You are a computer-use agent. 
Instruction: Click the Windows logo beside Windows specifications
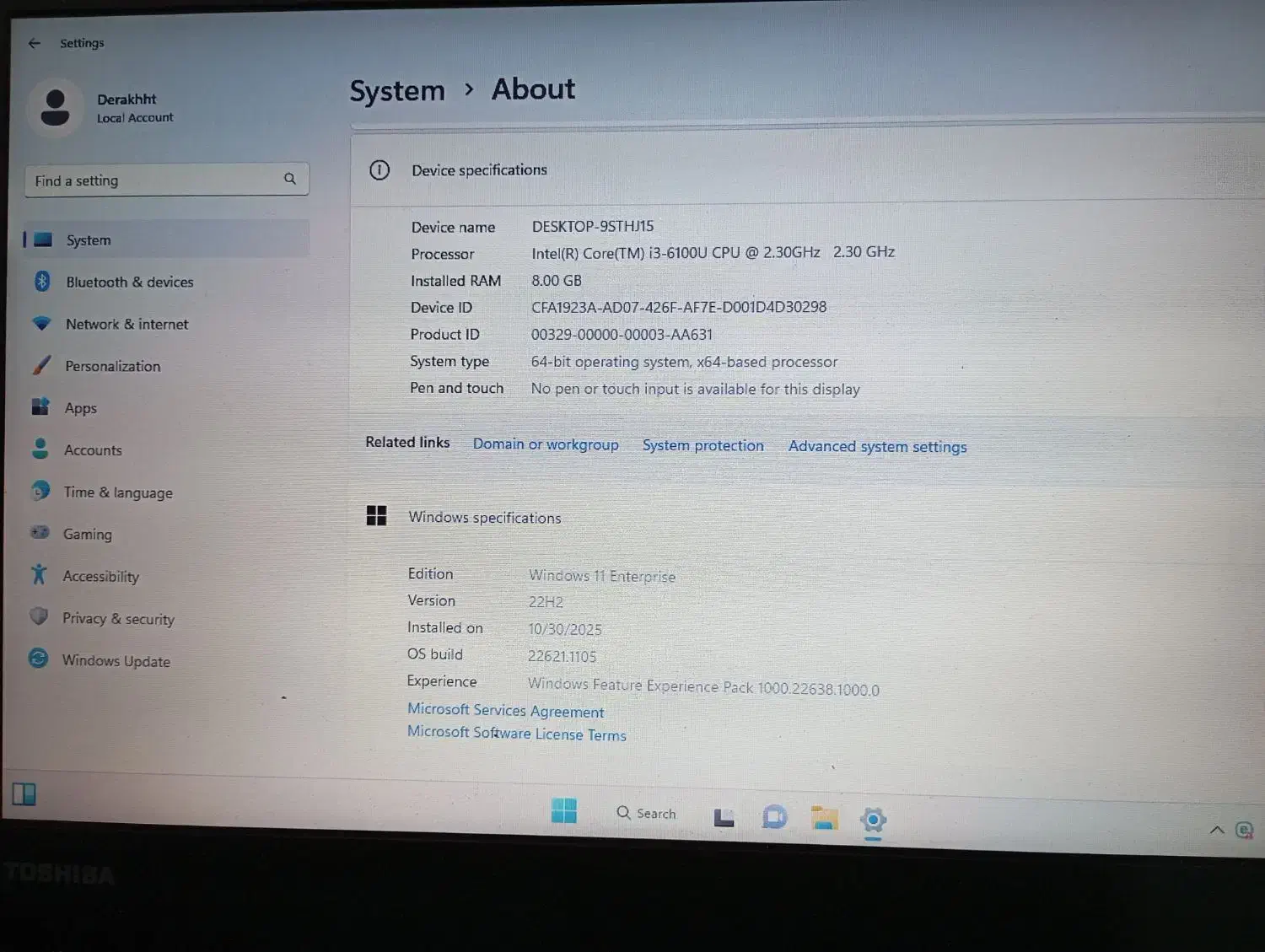point(376,515)
